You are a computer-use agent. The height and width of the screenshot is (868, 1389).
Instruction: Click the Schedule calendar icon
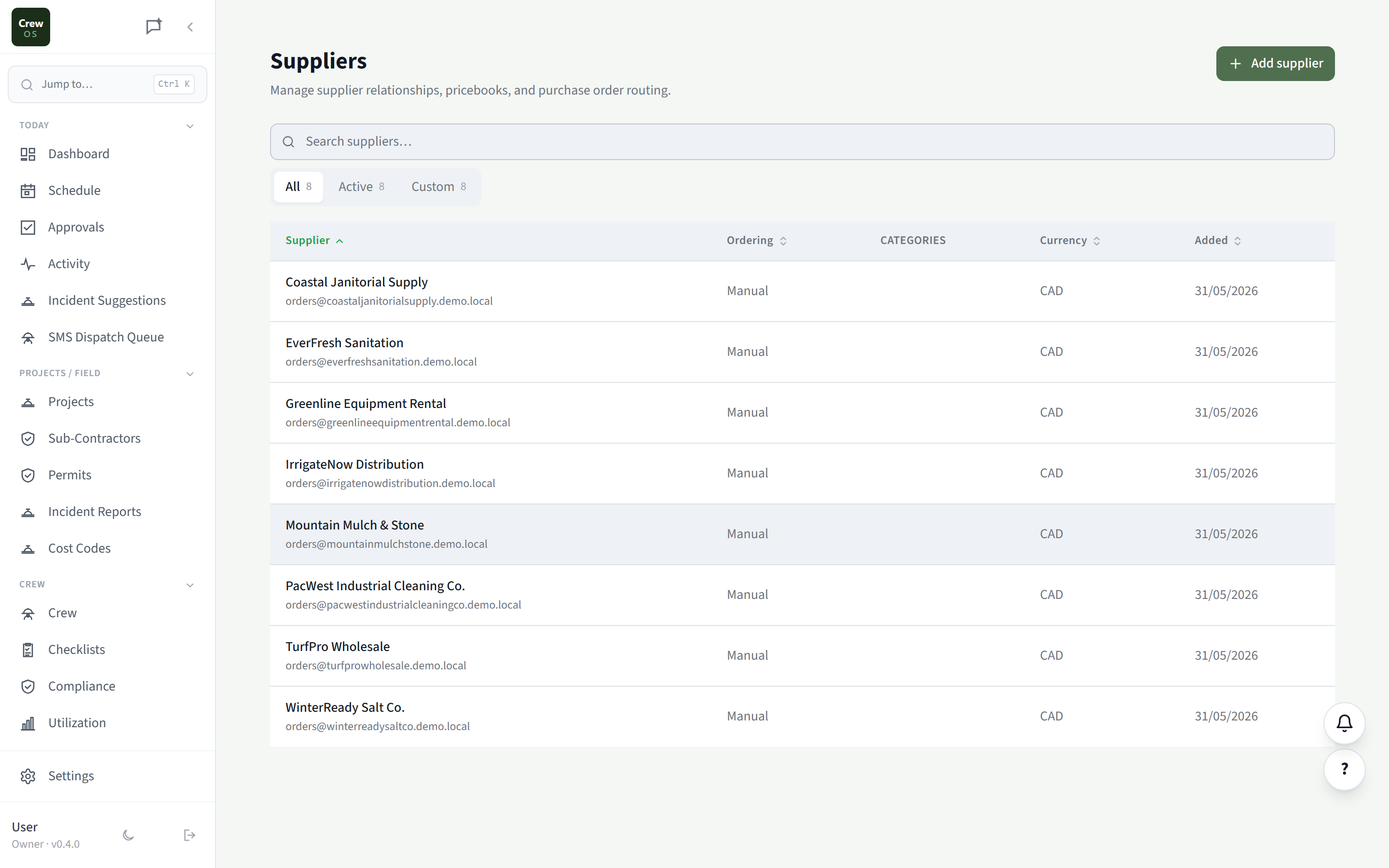28,190
